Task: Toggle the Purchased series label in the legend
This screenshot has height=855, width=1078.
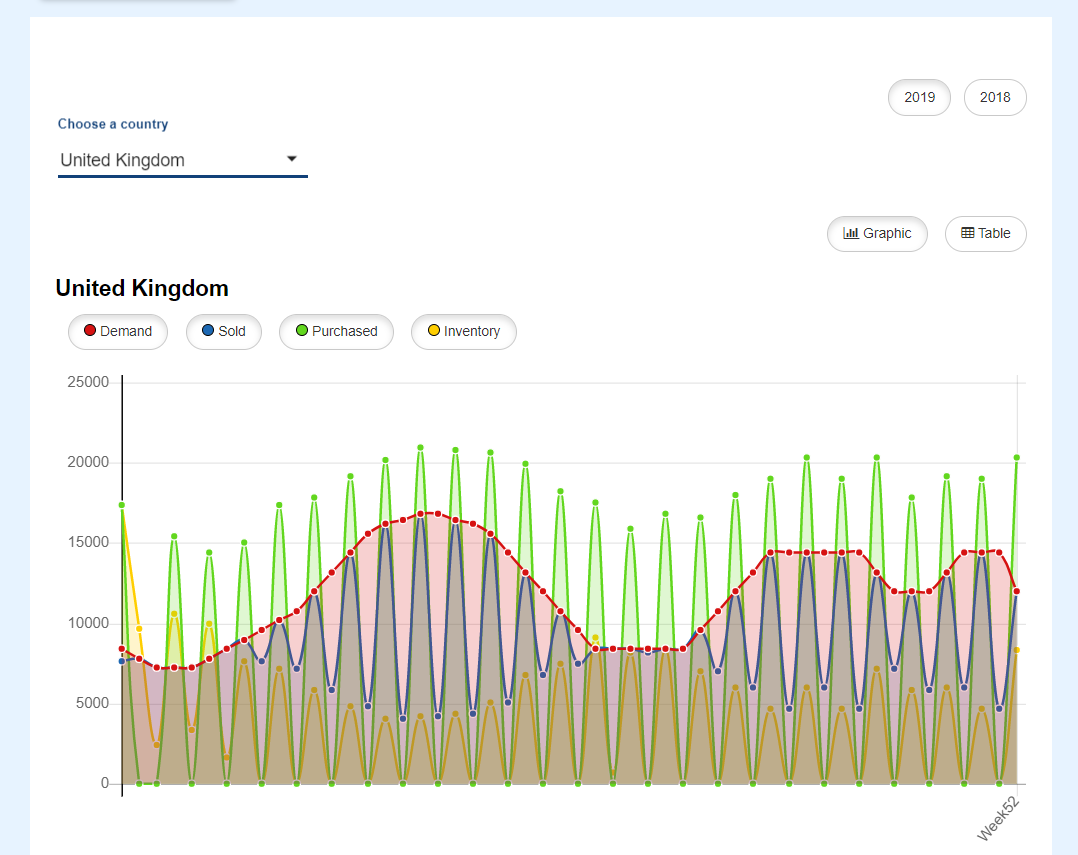Action: click(344, 331)
